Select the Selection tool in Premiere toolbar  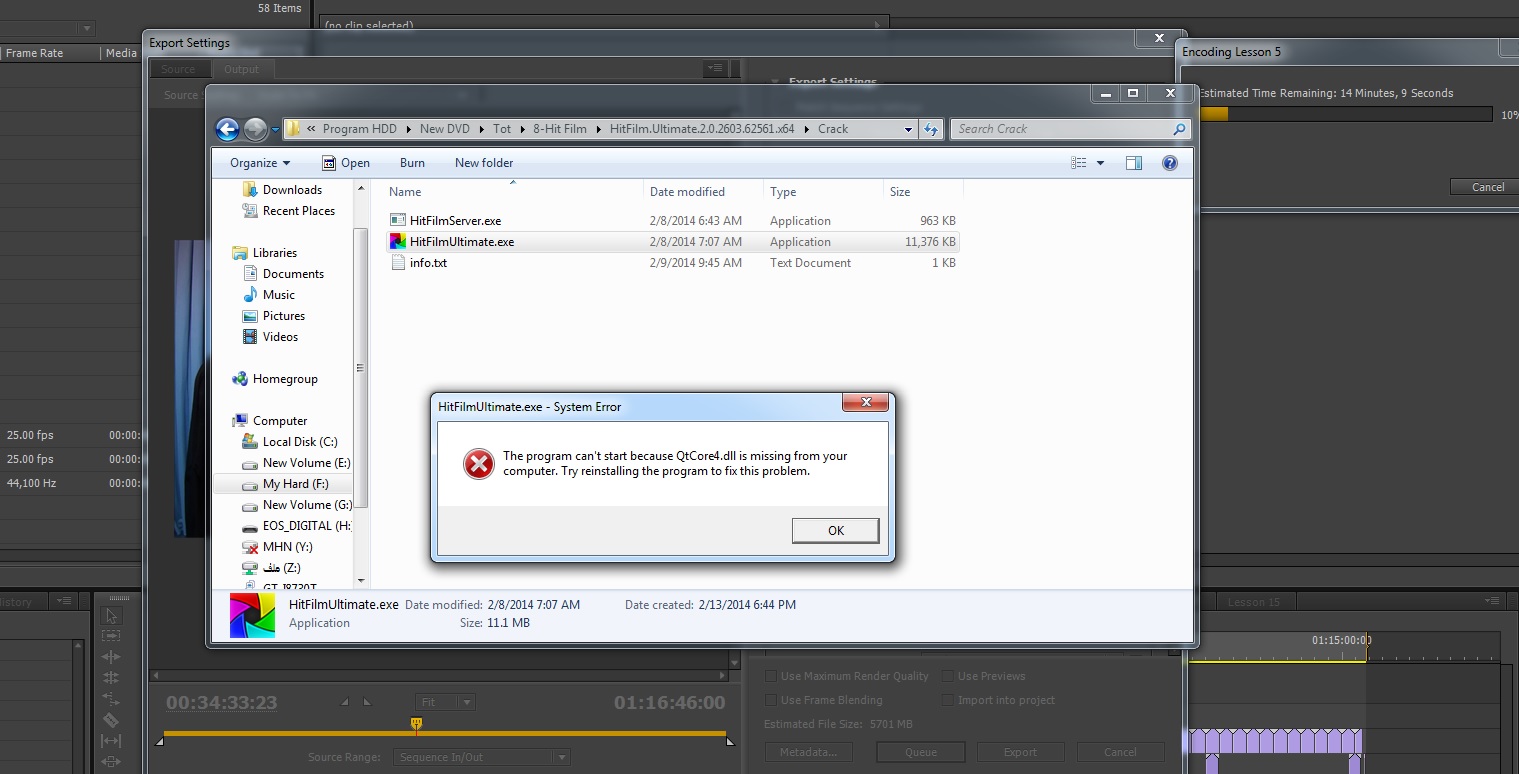[x=111, y=615]
